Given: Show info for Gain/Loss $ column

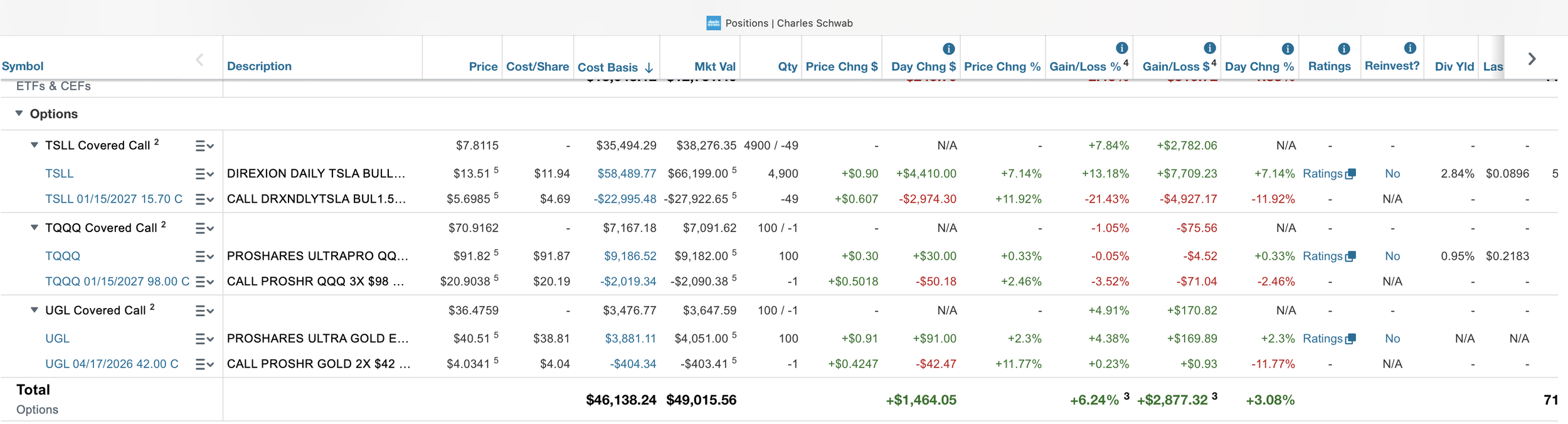Looking at the screenshot, I should pos(1210,48).
